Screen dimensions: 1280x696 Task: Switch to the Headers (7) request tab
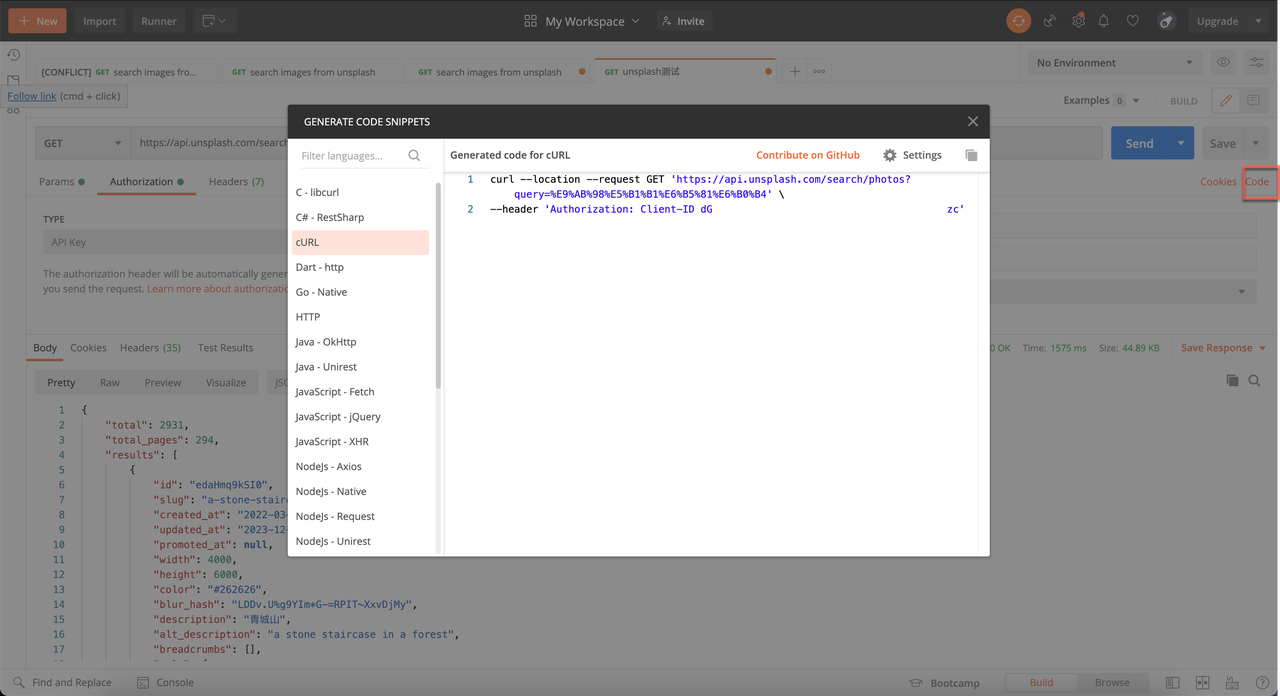(236, 181)
